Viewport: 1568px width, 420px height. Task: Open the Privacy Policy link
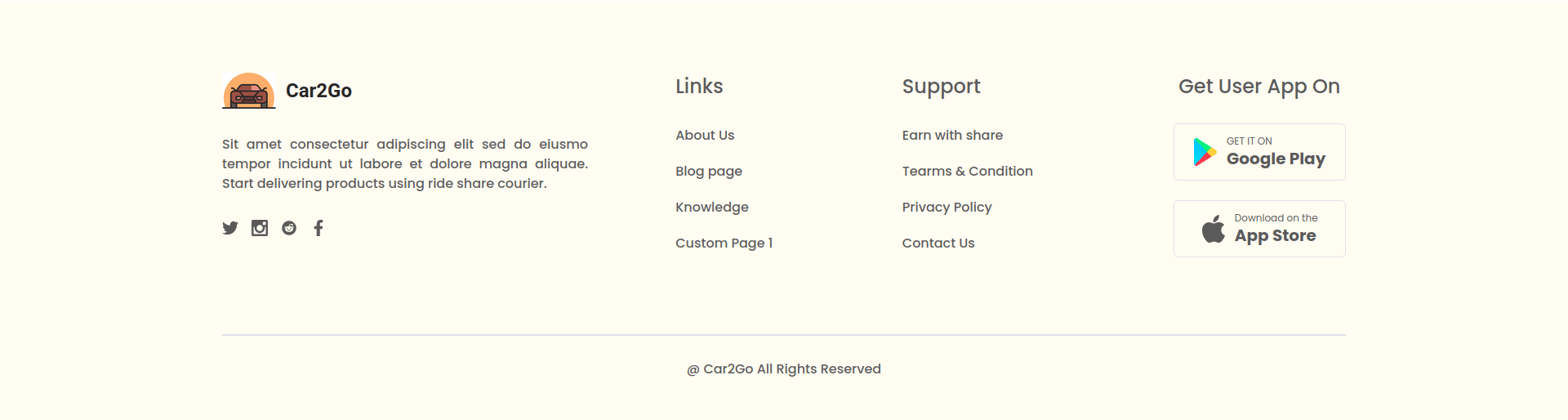point(947,207)
